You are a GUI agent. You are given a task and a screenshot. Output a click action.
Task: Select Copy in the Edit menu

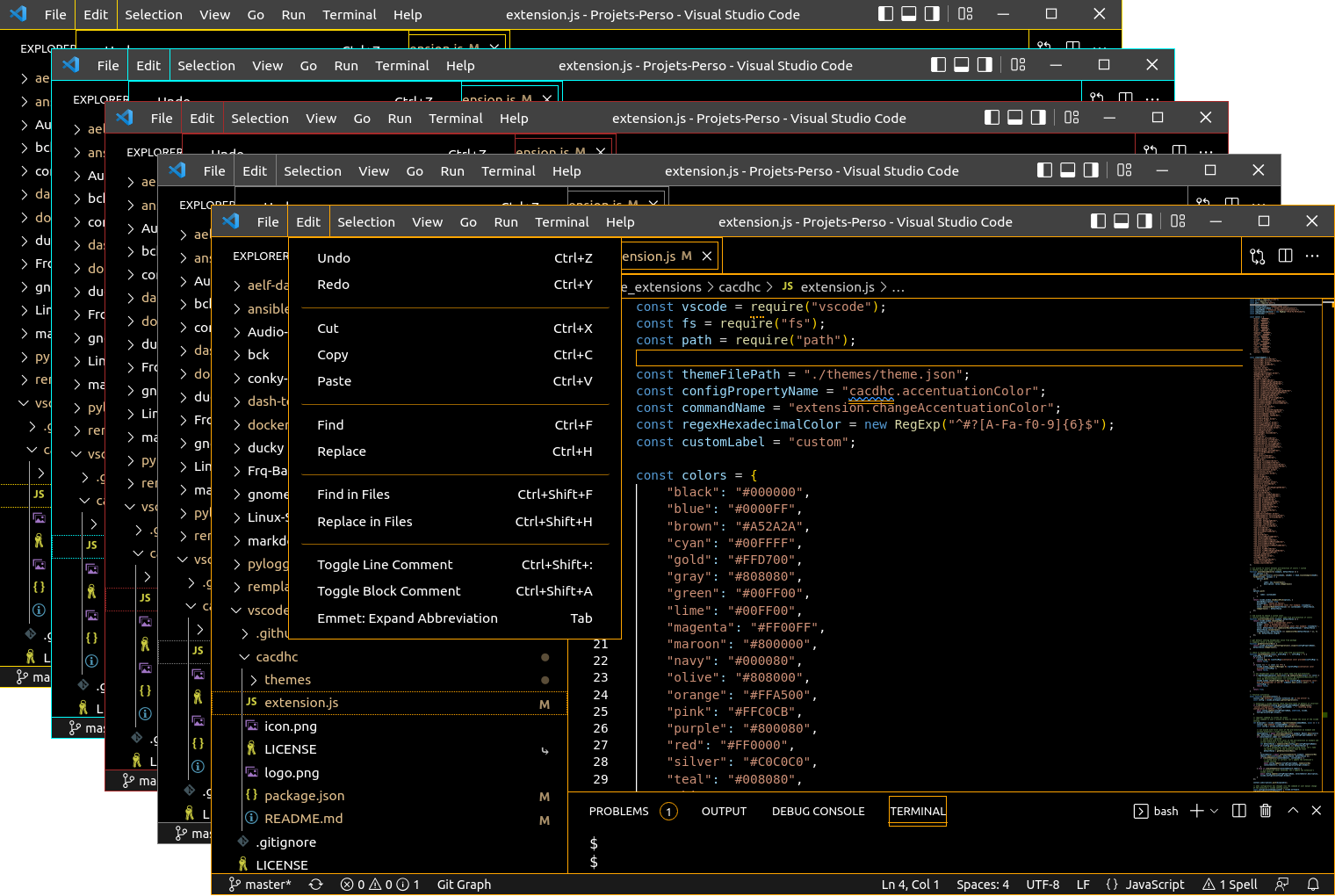coord(455,355)
